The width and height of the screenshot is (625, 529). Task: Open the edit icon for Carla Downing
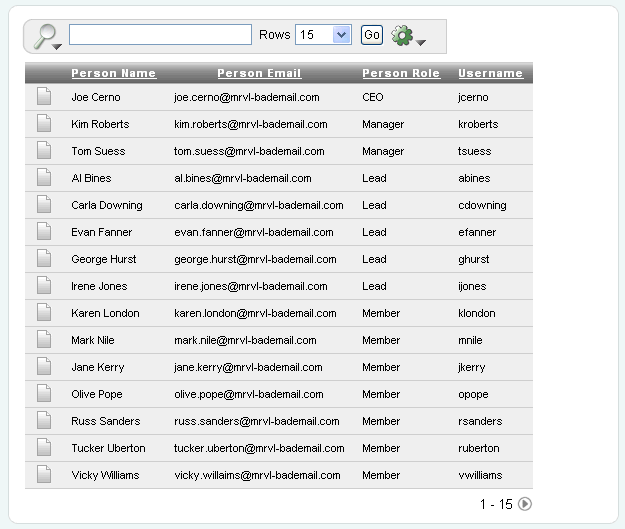(x=44, y=205)
